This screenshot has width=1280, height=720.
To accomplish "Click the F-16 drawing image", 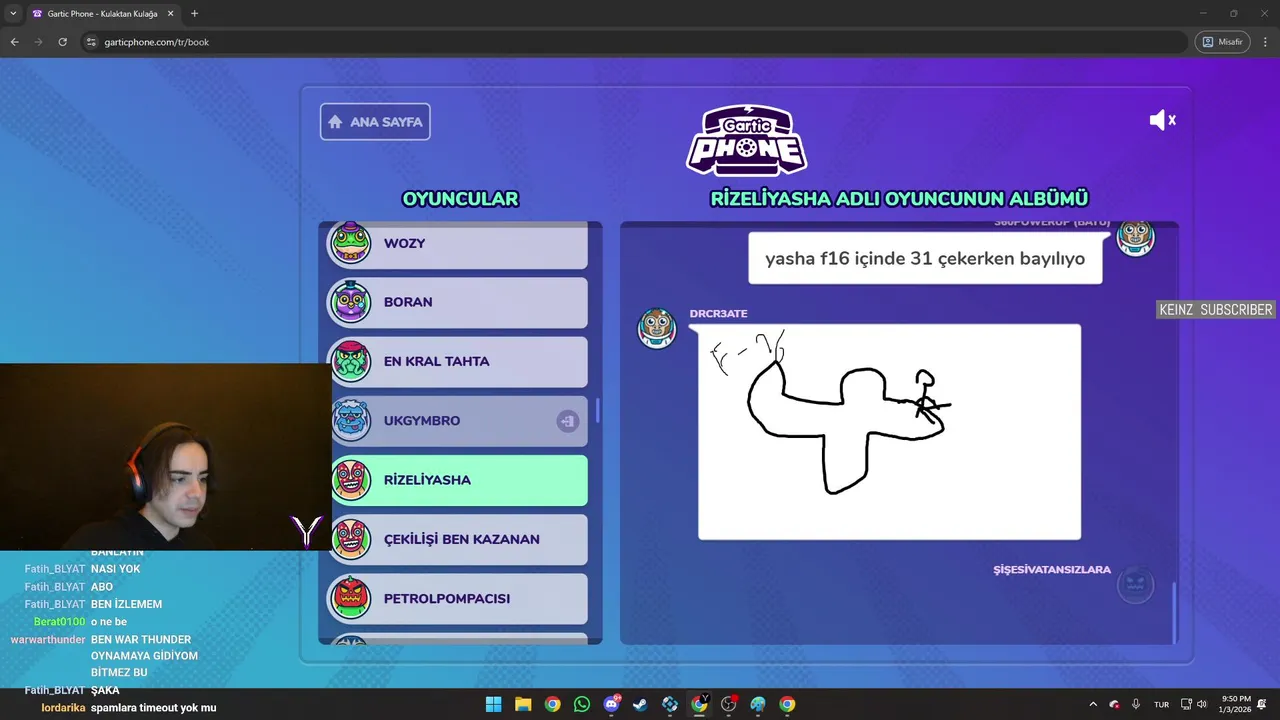I will (x=889, y=432).
